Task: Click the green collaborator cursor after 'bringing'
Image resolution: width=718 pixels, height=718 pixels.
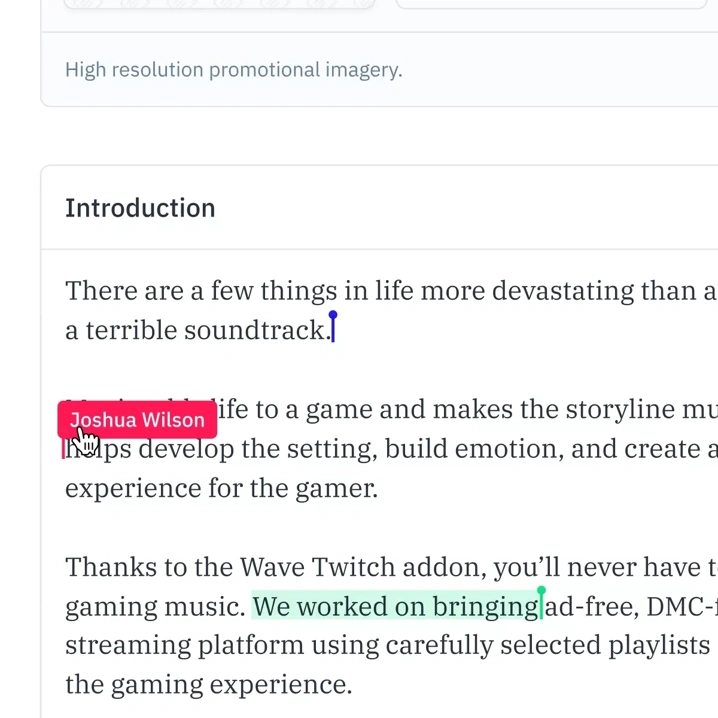Action: point(542,603)
